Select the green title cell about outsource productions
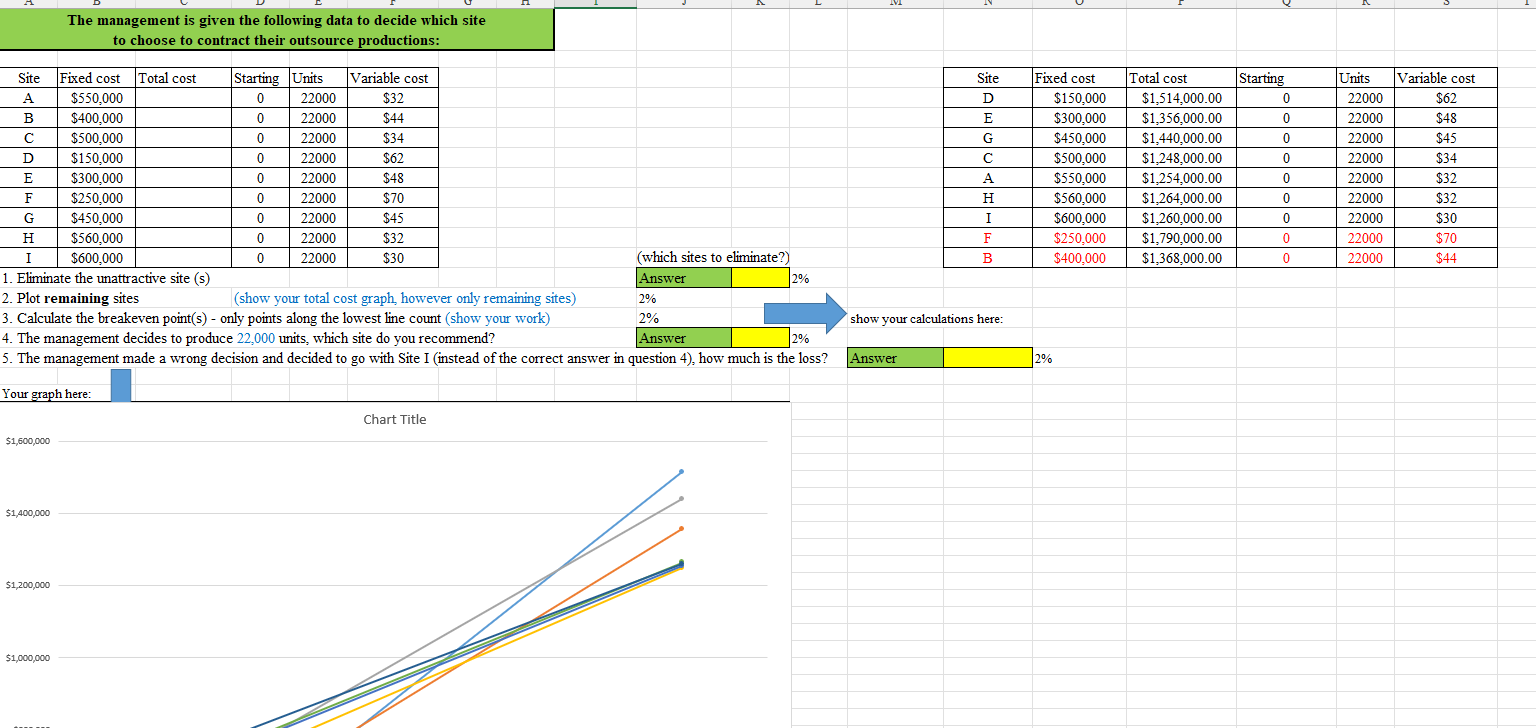This screenshot has height=728, width=1536. tap(277, 30)
